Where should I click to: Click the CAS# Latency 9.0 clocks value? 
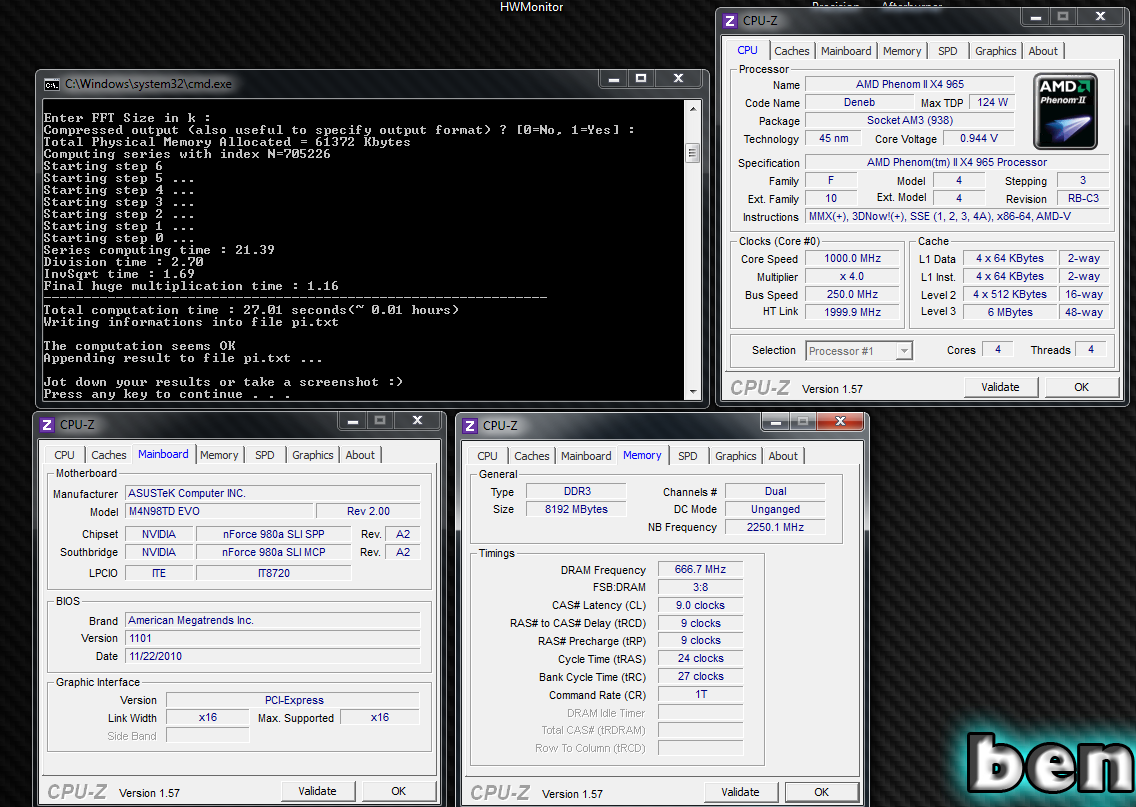(700, 605)
